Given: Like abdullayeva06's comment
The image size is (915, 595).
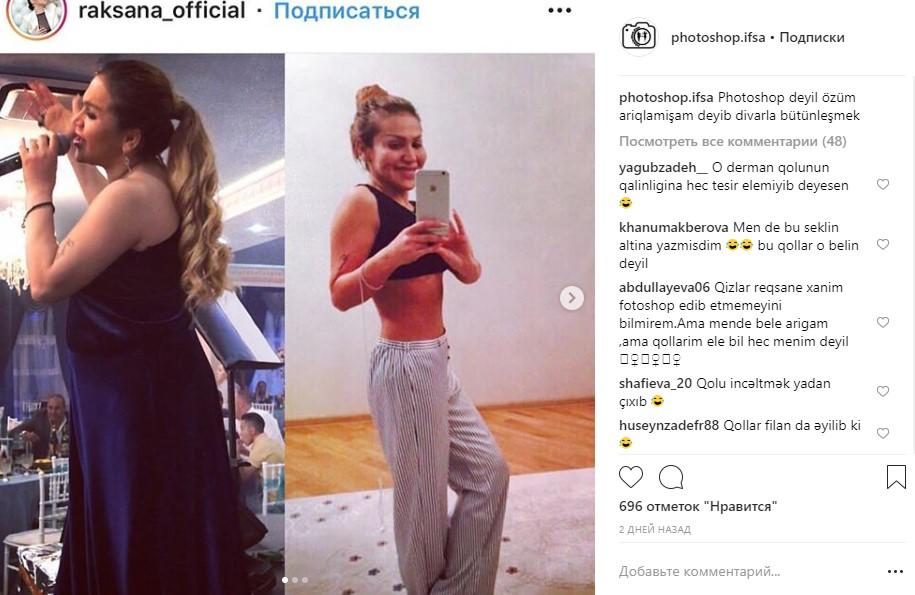Looking at the screenshot, I should tap(883, 322).
